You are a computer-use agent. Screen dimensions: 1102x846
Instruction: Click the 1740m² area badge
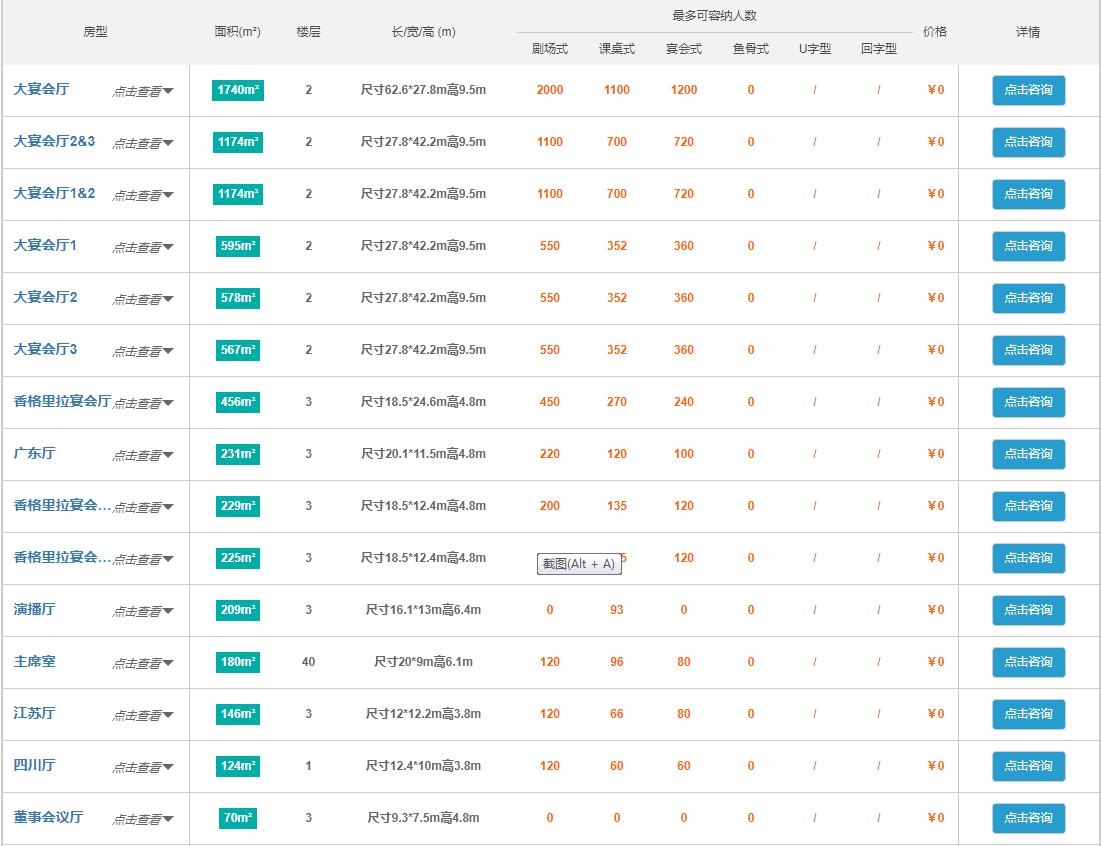[x=238, y=90]
